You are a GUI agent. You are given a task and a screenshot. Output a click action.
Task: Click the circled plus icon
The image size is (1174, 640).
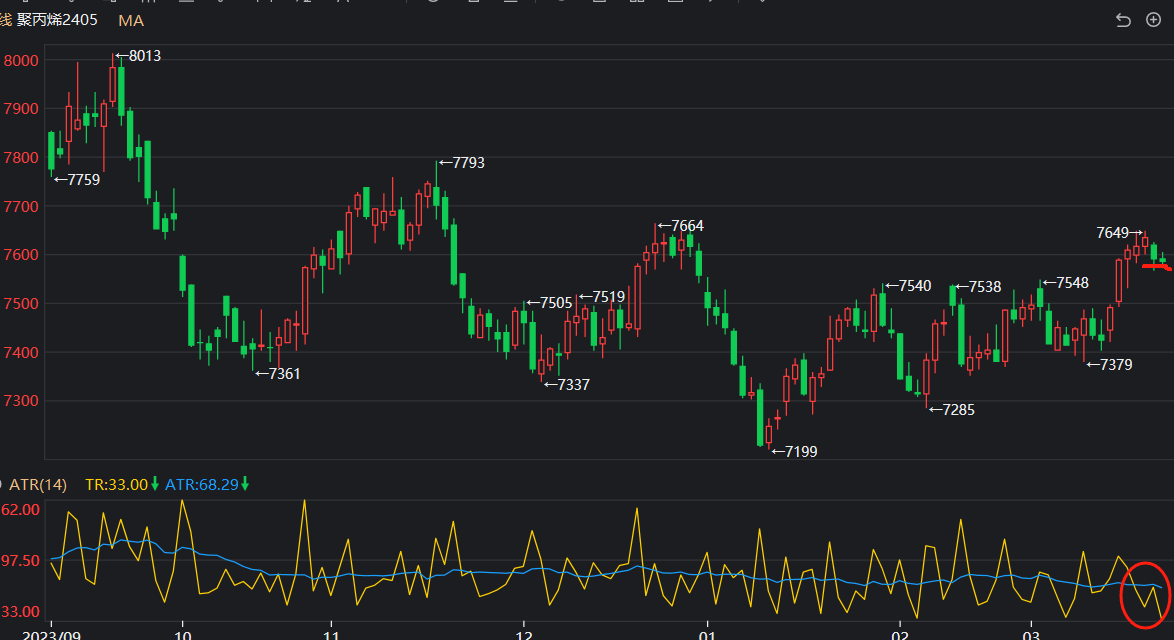point(1154,19)
